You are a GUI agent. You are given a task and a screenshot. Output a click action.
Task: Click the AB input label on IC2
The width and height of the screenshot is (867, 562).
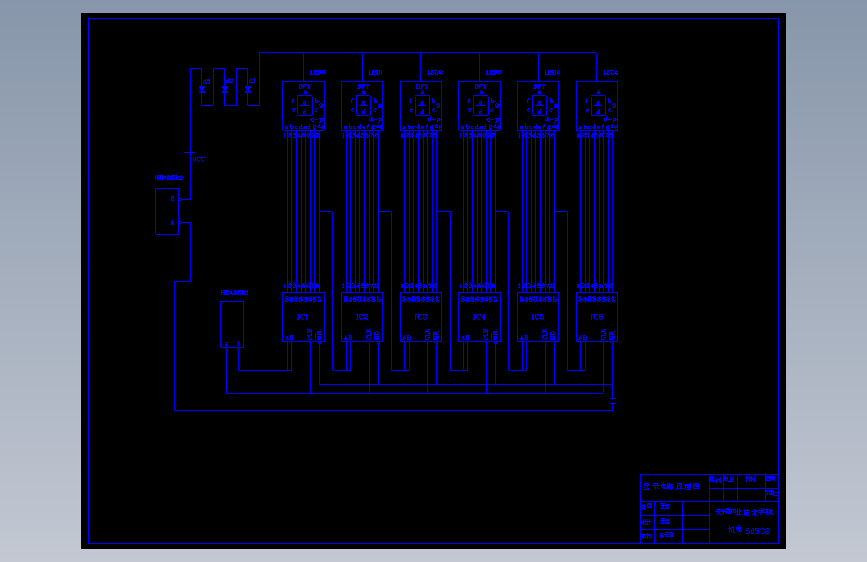348,337
